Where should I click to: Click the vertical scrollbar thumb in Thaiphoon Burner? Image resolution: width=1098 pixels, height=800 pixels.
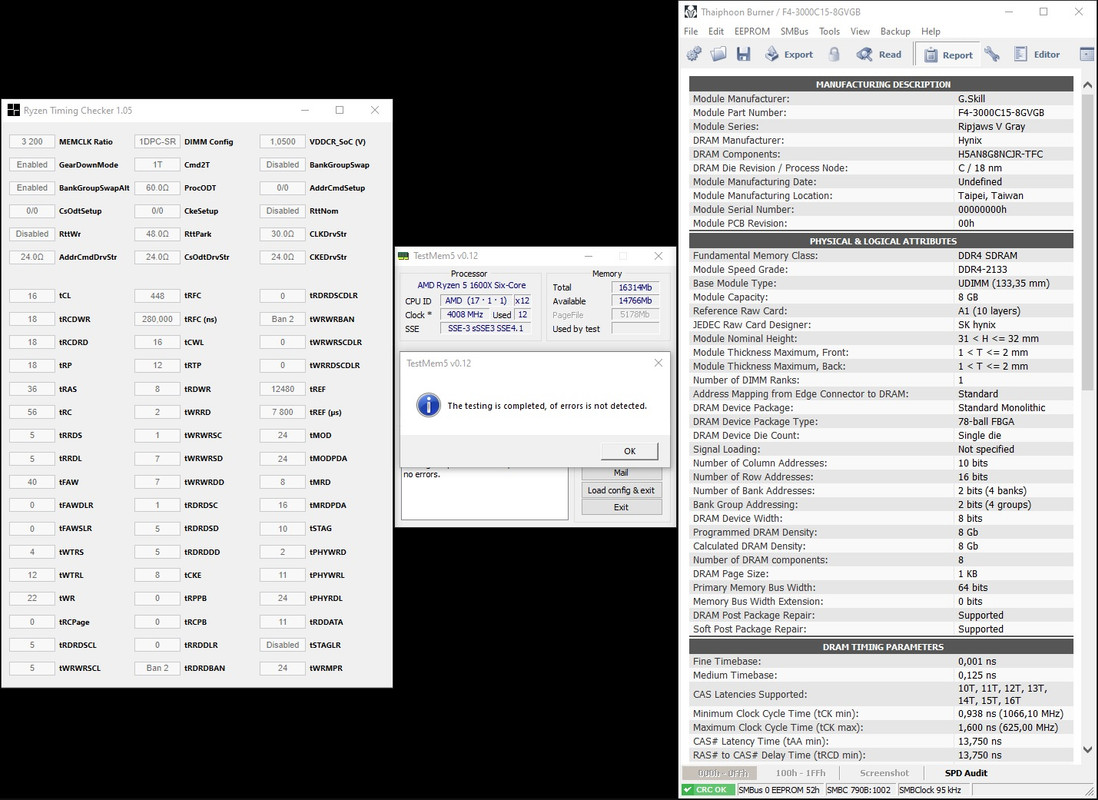[x=1087, y=242]
